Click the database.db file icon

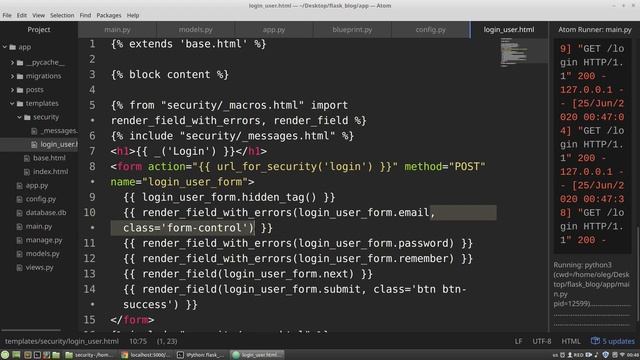click(19, 213)
